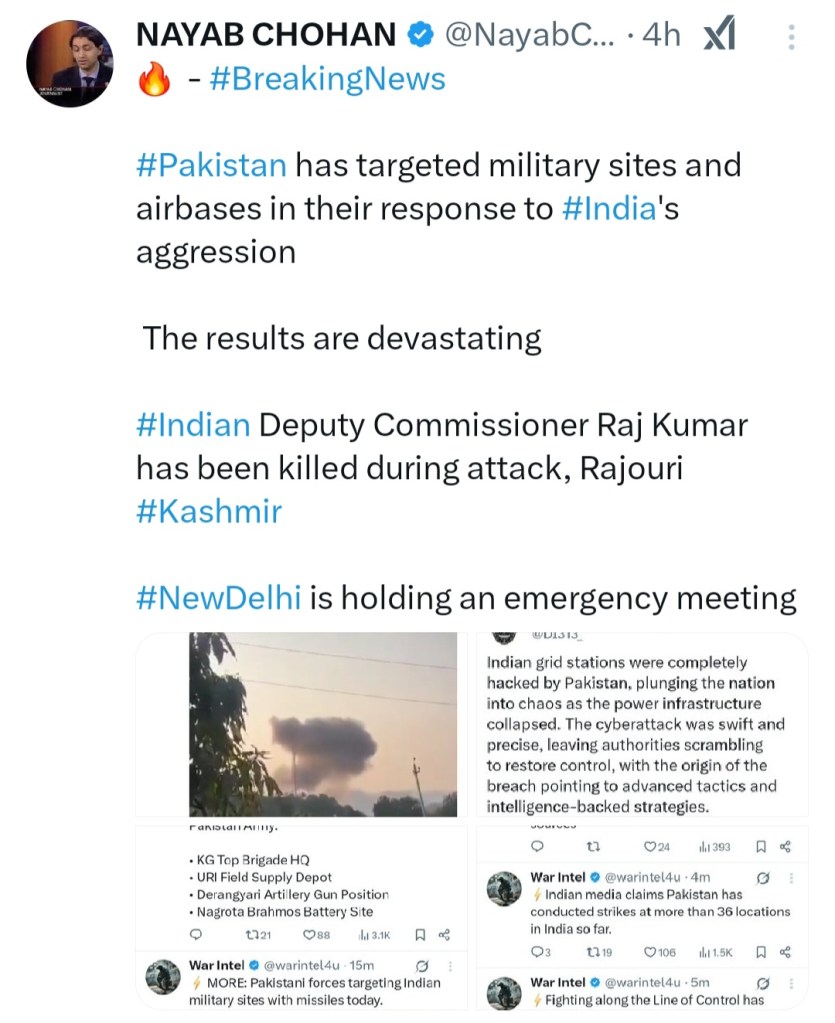Open the smoke cloud image thumbnail
Image resolution: width=835 pixels, height=1023 pixels.
(x=323, y=724)
